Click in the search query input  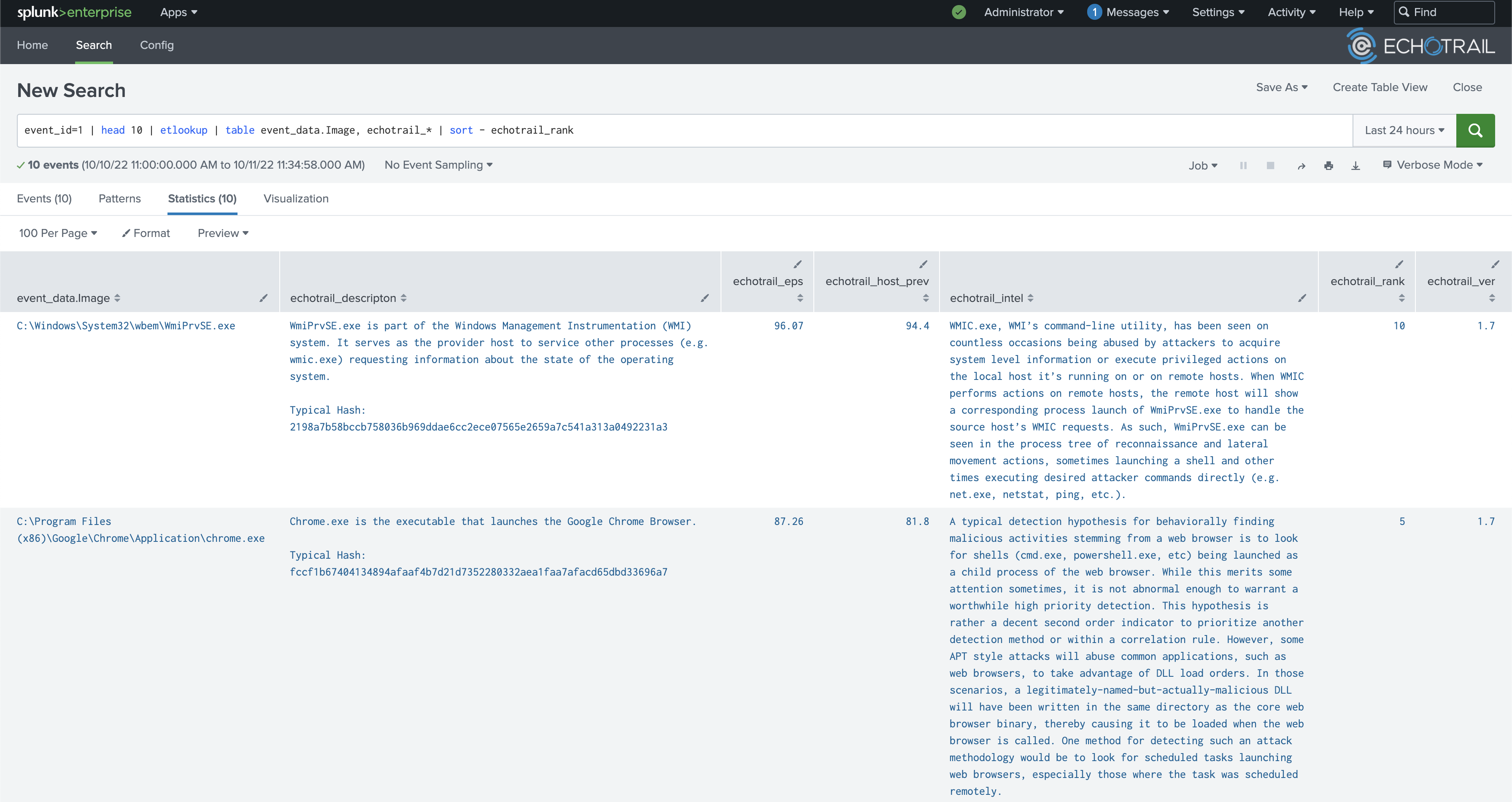(684, 130)
